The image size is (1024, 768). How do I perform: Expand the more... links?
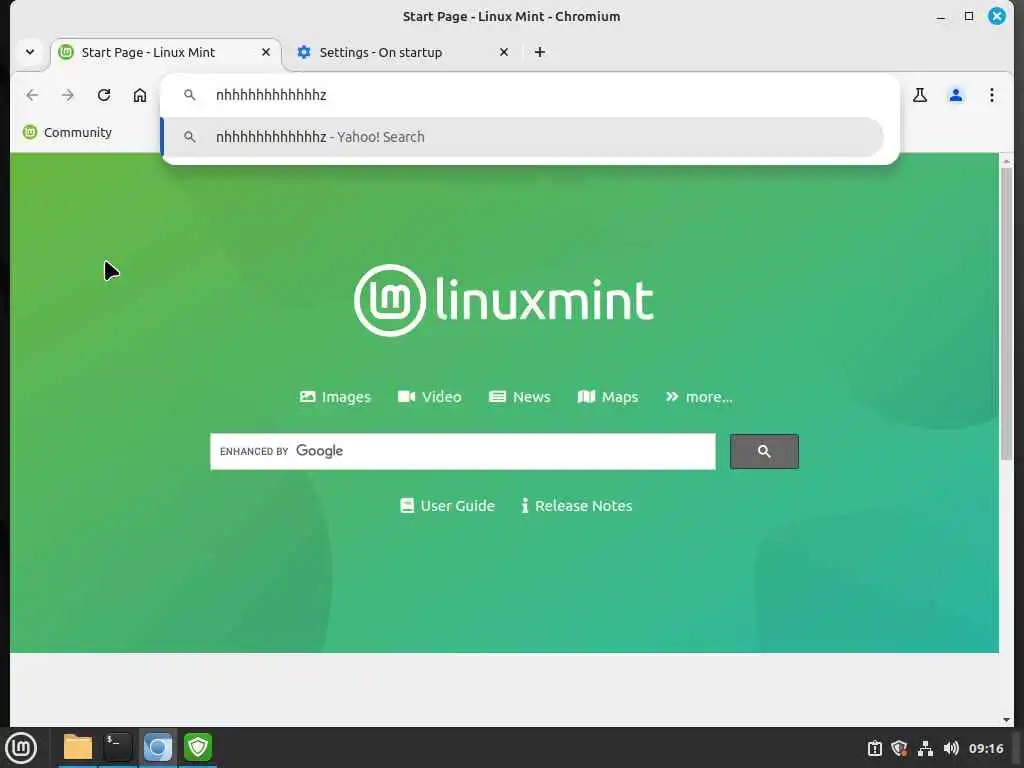click(699, 397)
